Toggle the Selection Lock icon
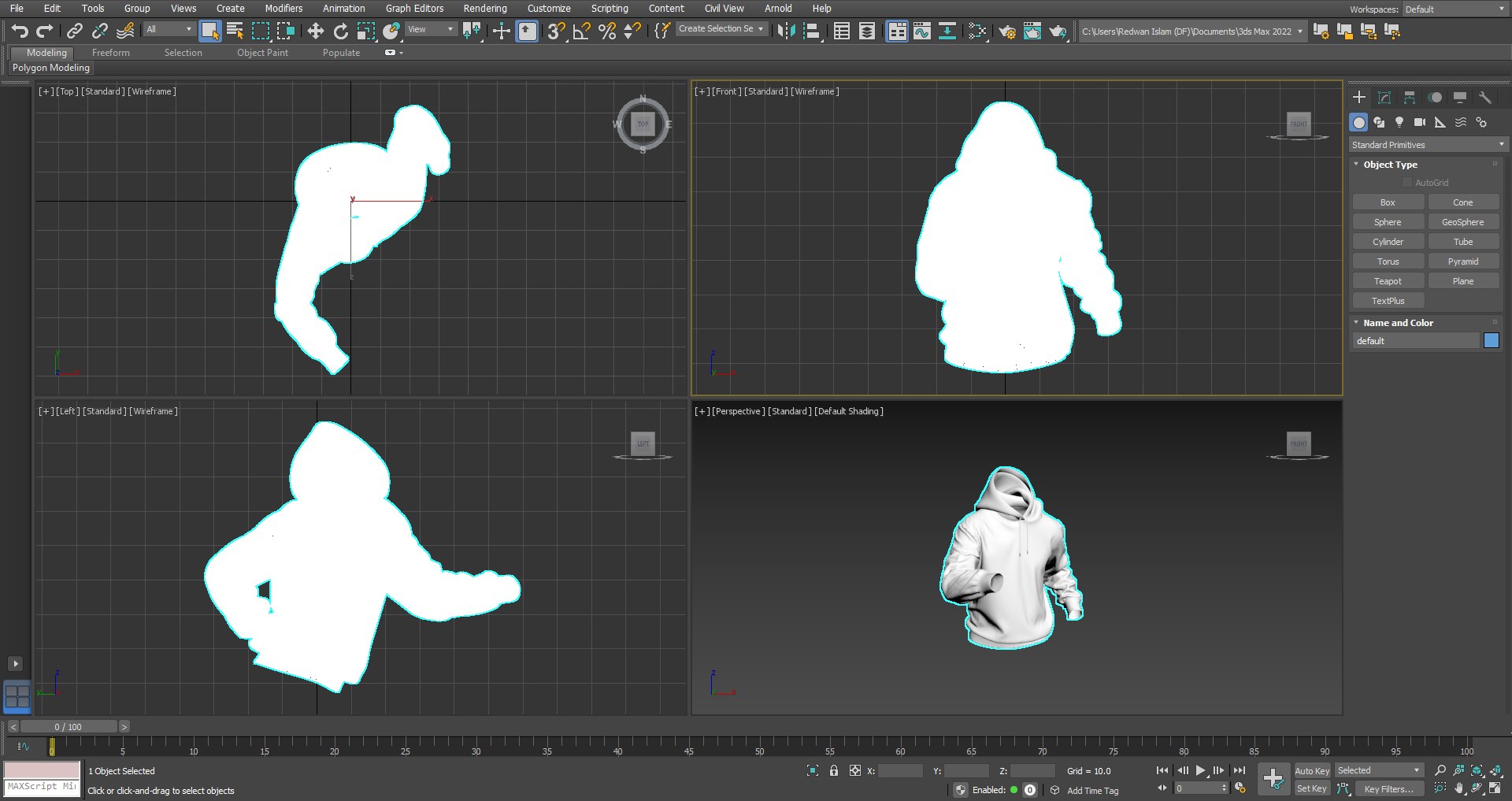The image size is (1512, 801). 834,770
